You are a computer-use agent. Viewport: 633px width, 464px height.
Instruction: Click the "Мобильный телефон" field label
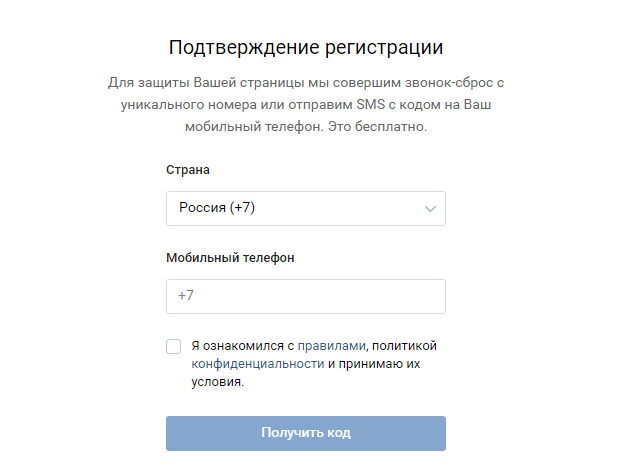230,258
